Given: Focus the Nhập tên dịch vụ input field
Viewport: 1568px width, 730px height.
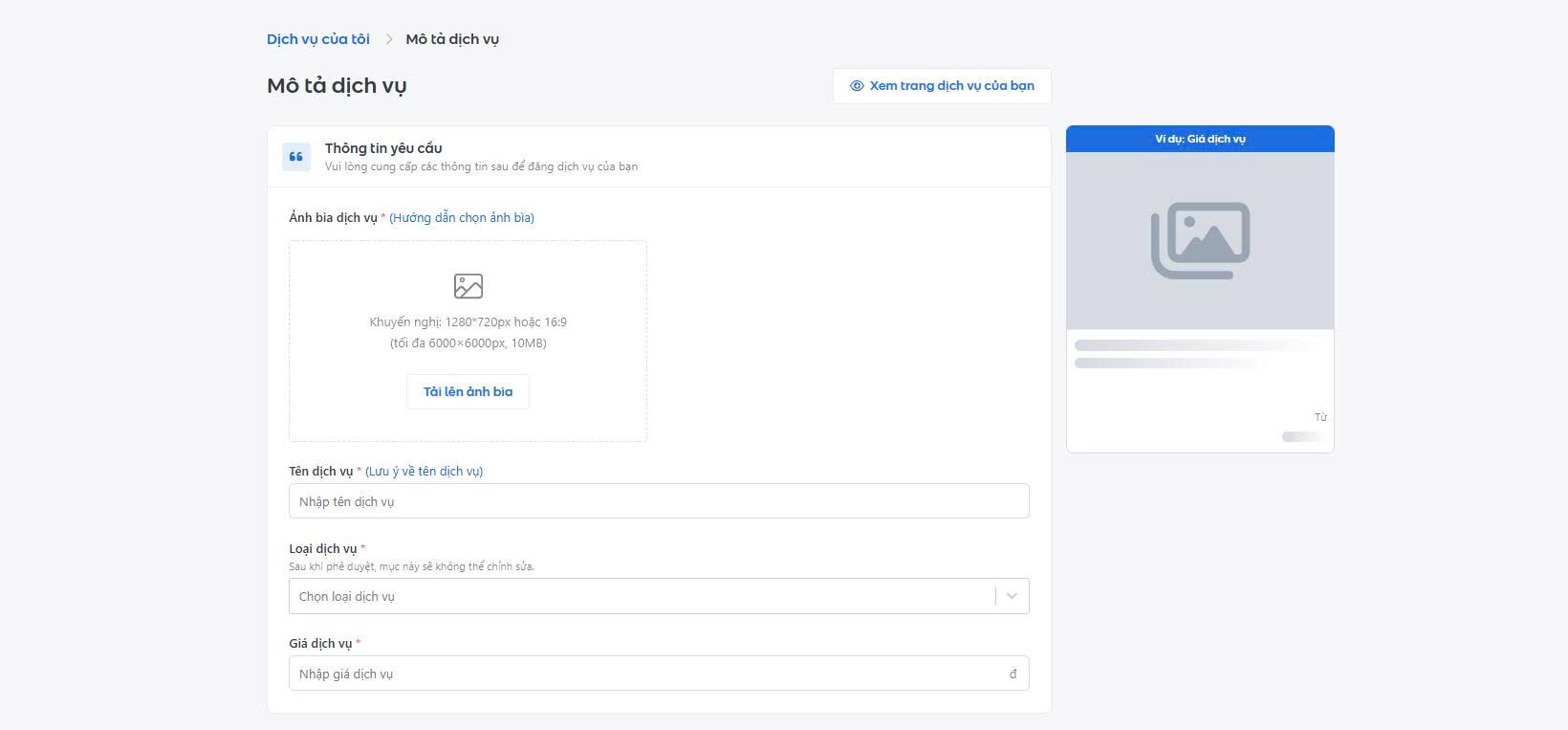Looking at the screenshot, I should tap(659, 501).
